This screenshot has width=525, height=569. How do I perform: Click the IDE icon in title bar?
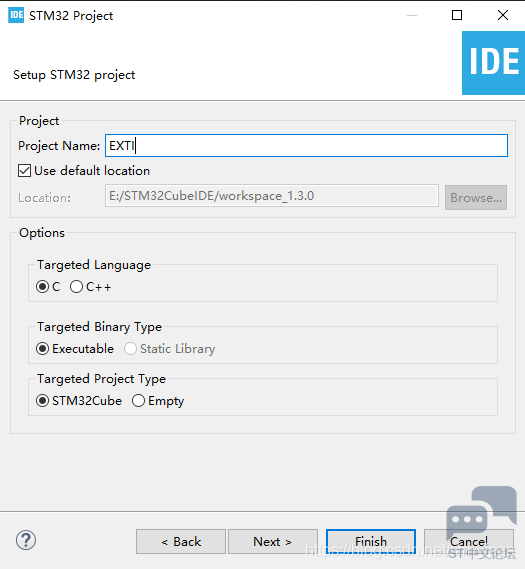[16, 15]
